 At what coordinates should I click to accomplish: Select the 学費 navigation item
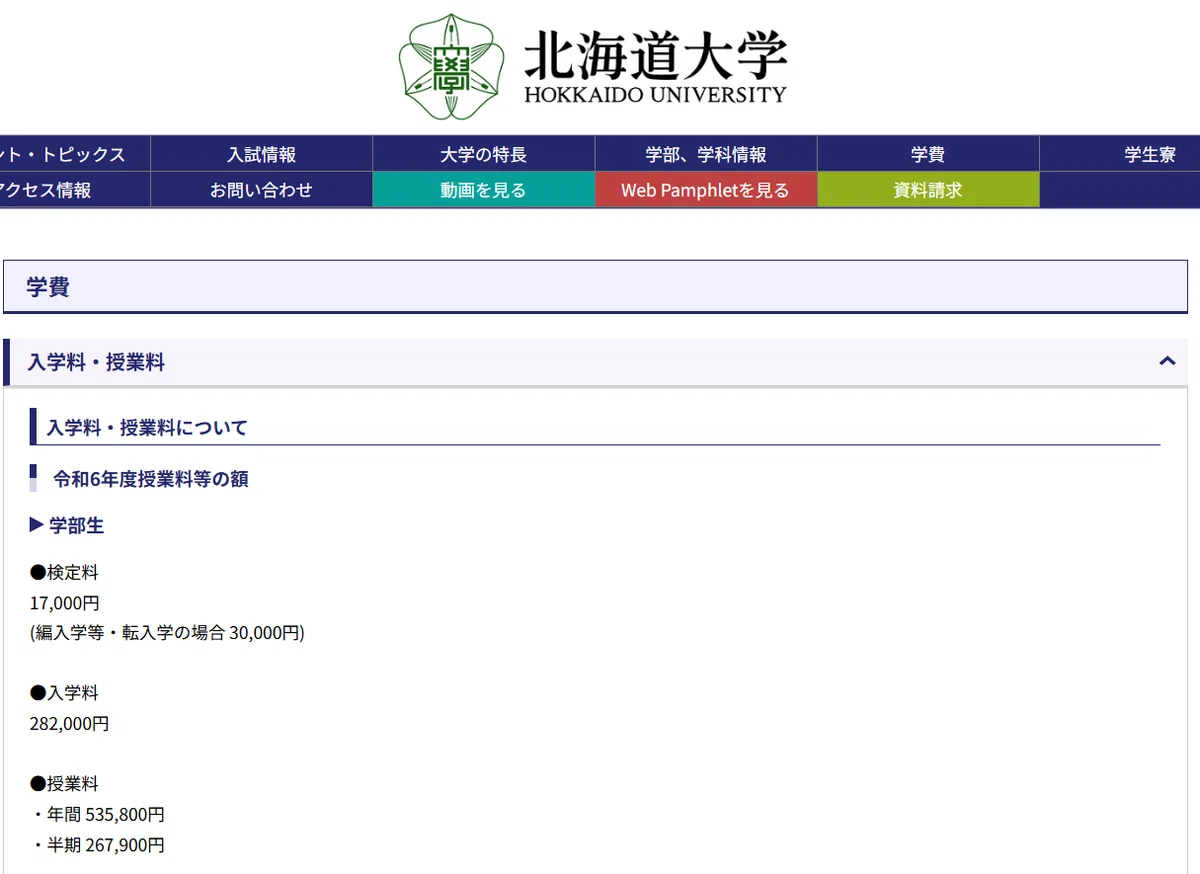[x=928, y=154]
